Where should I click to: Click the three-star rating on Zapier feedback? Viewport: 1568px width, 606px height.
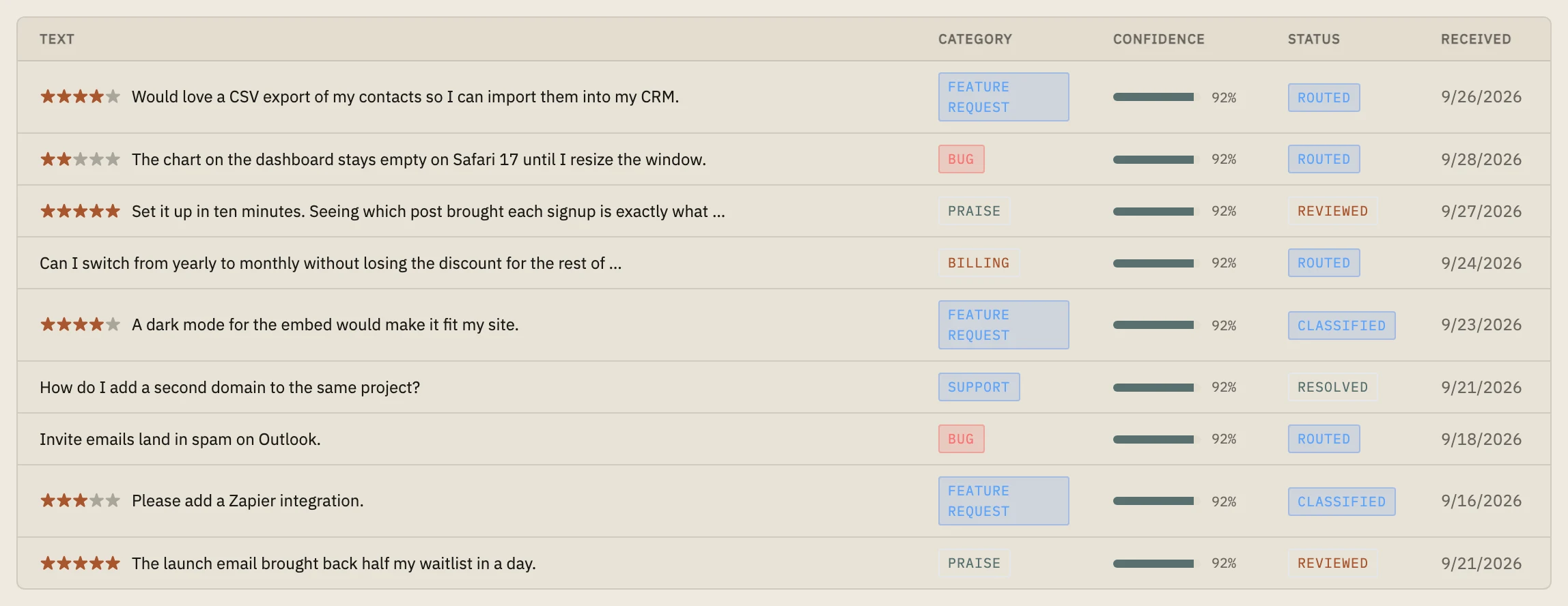[x=80, y=500]
